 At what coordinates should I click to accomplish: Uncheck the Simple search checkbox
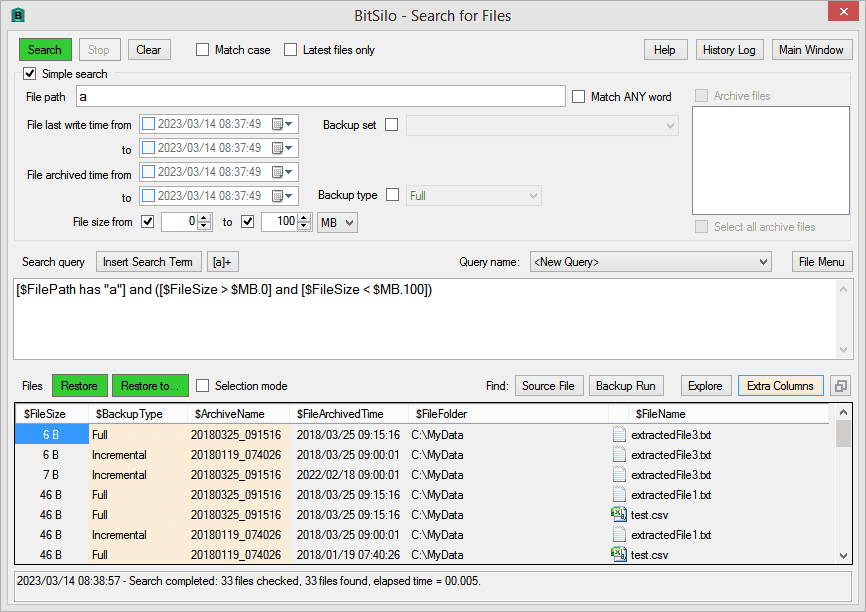pos(30,73)
